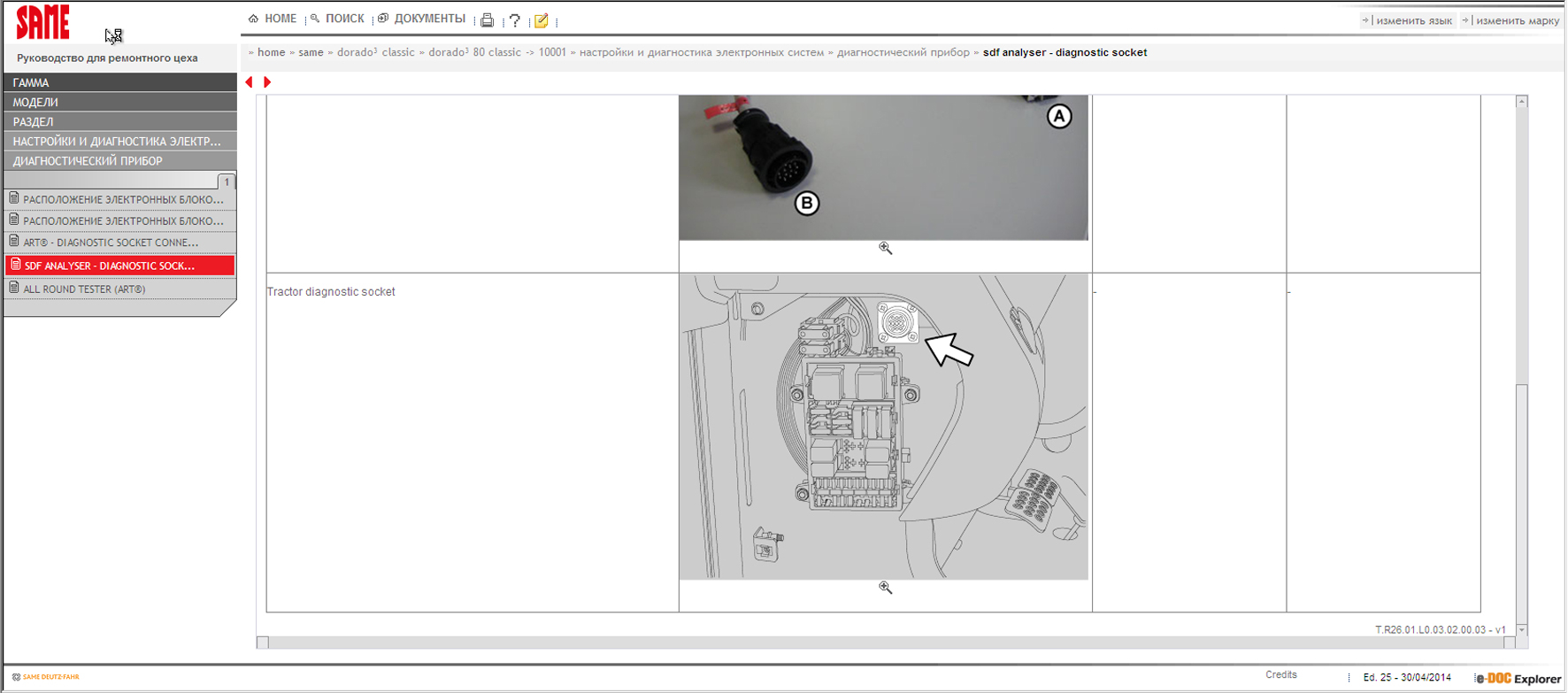Enlarge tractor socket diagram via magnifier icon
Image resolution: width=1568 pixels, height=693 pixels.
pyautogui.click(x=885, y=588)
